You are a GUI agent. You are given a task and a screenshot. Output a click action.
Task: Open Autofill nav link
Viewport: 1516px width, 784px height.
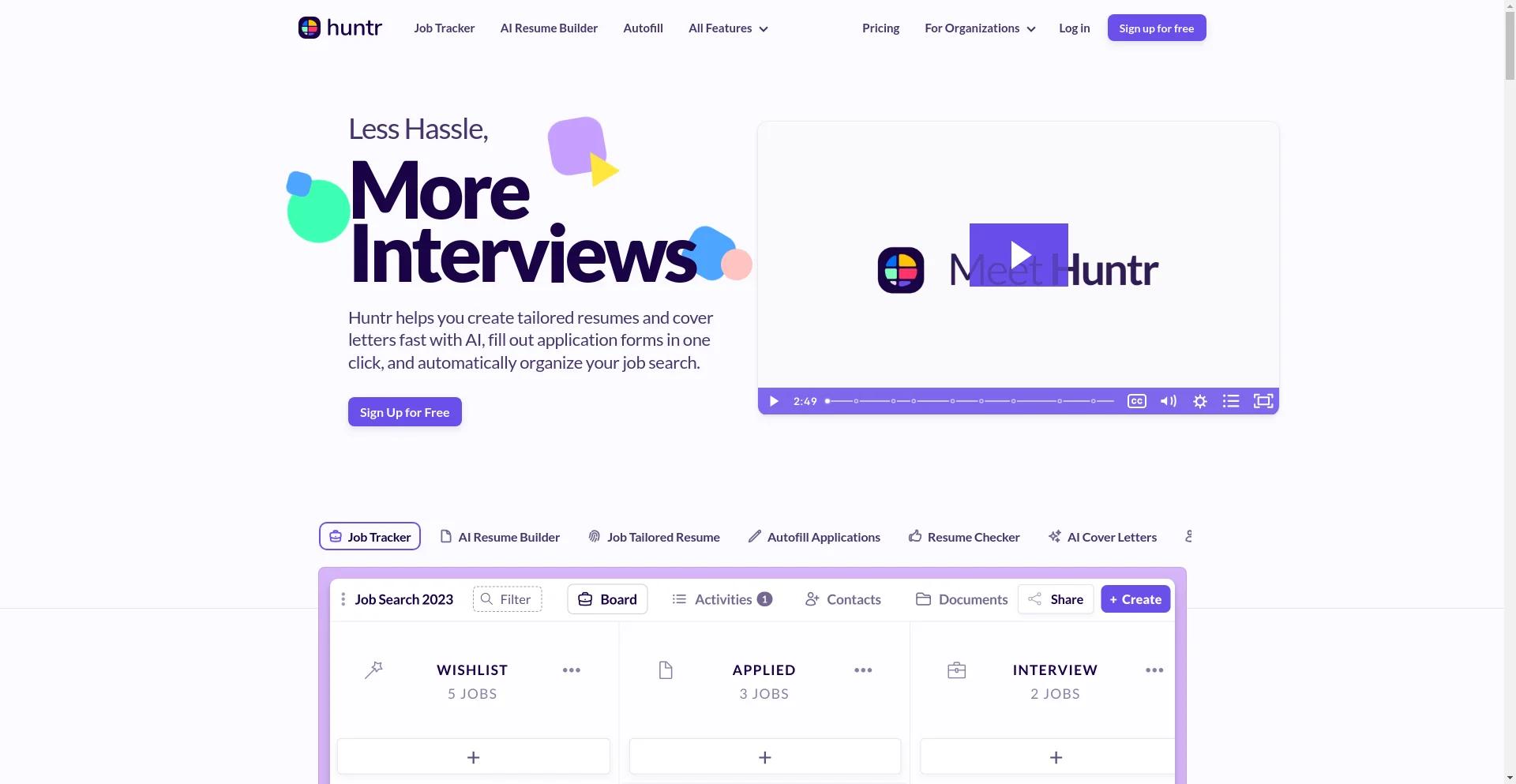click(643, 28)
